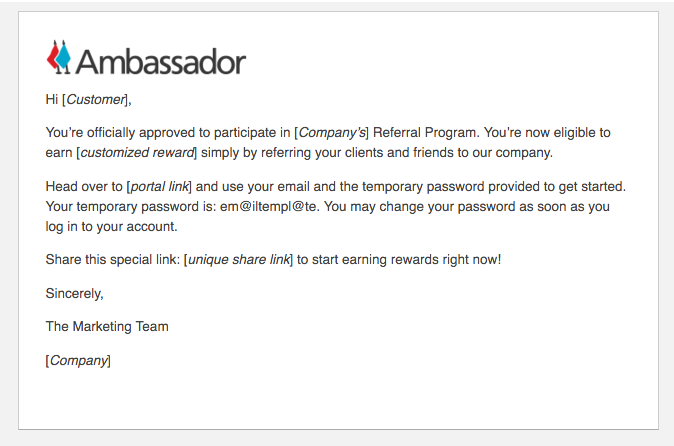
Task: Click "Share this special link:" text
Action: [x=112, y=260]
